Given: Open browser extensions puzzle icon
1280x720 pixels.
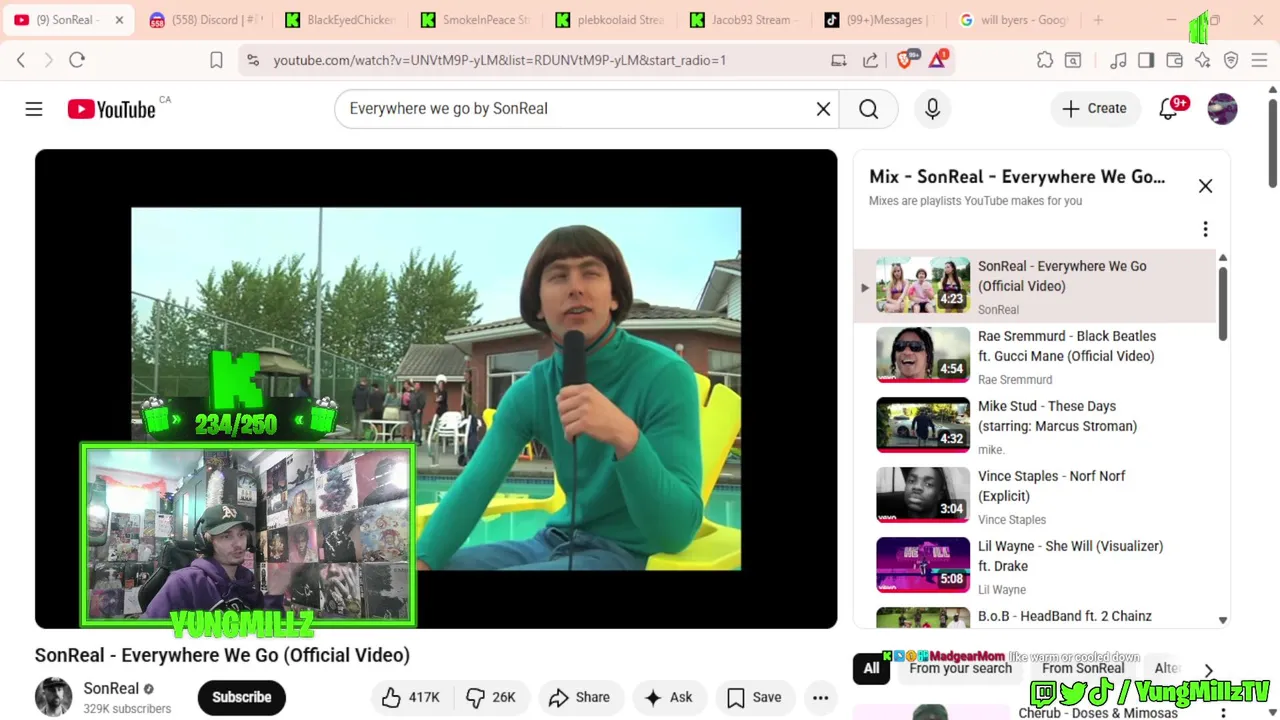Looking at the screenshot, I should coord(1045,60).
